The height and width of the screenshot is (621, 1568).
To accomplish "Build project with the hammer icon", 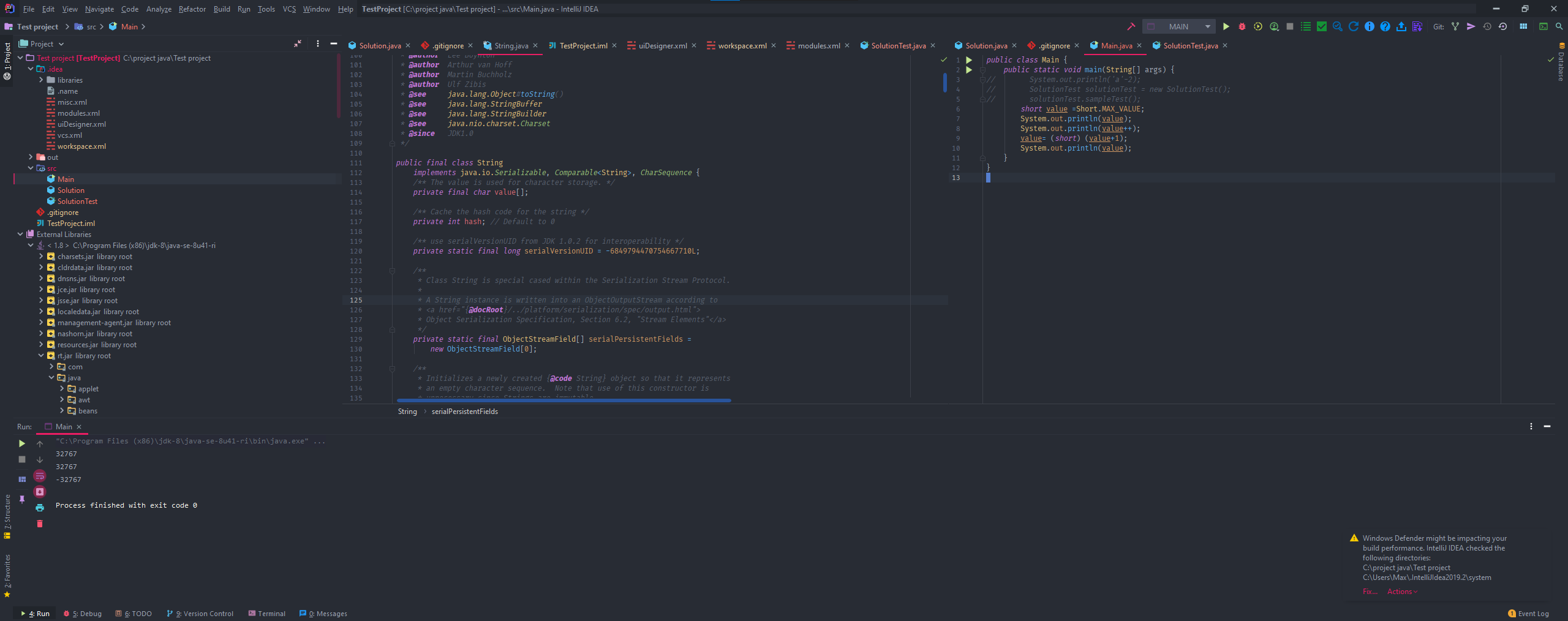I will click(x=1131, y=26).
